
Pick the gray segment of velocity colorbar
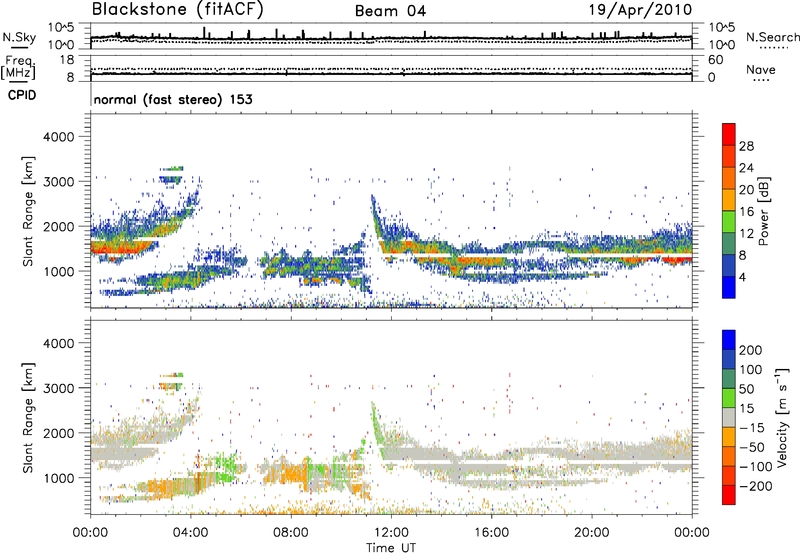tap(729, 418)
